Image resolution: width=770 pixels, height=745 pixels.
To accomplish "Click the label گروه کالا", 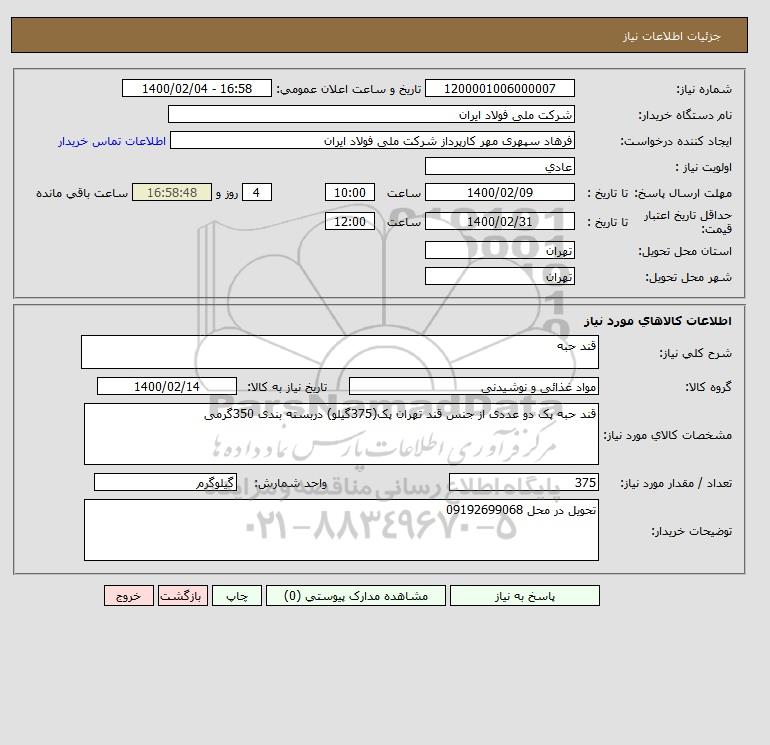I will (x=709, y=387).
